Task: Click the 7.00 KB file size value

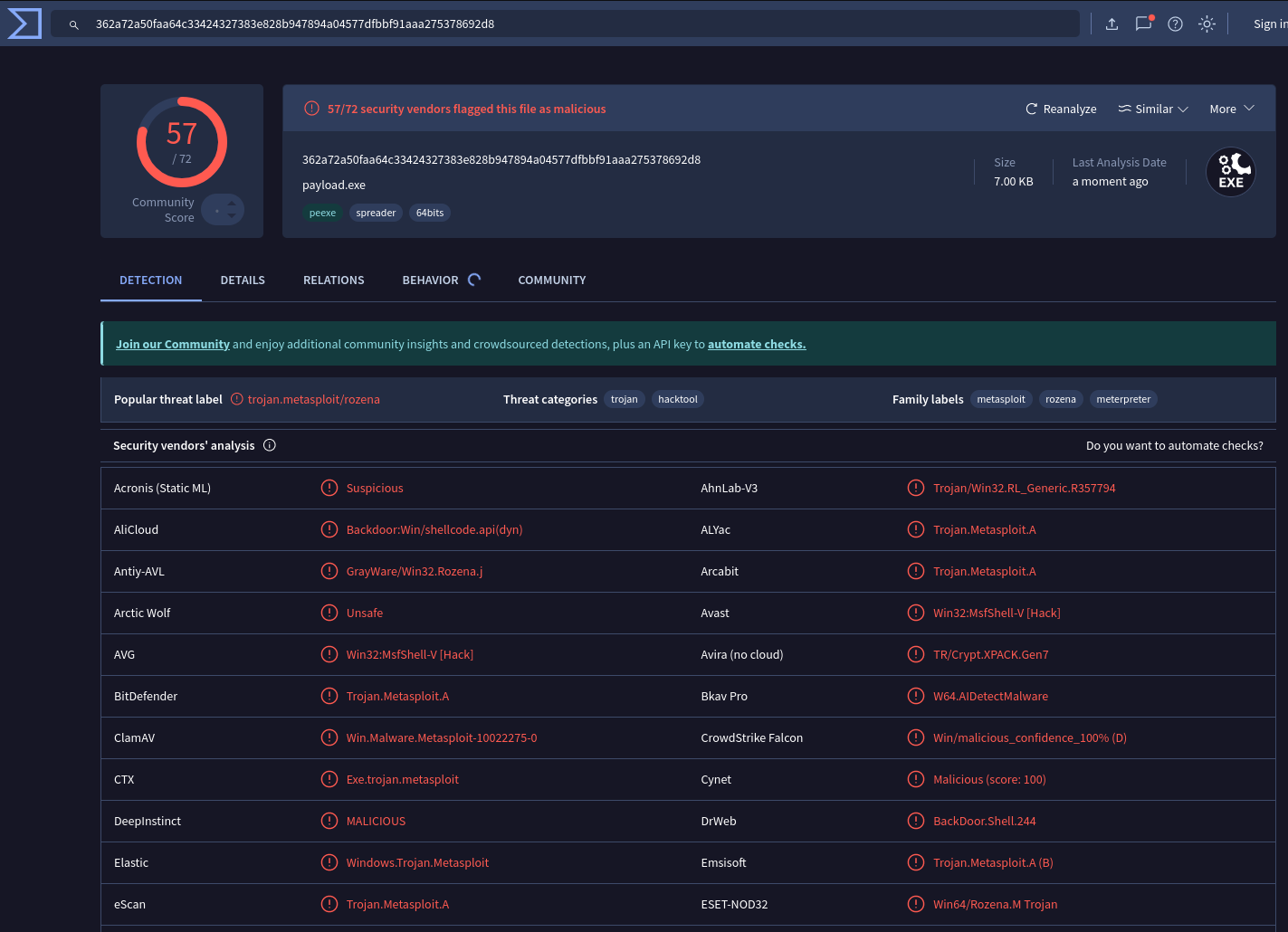Action: (x=1014, y=181)
